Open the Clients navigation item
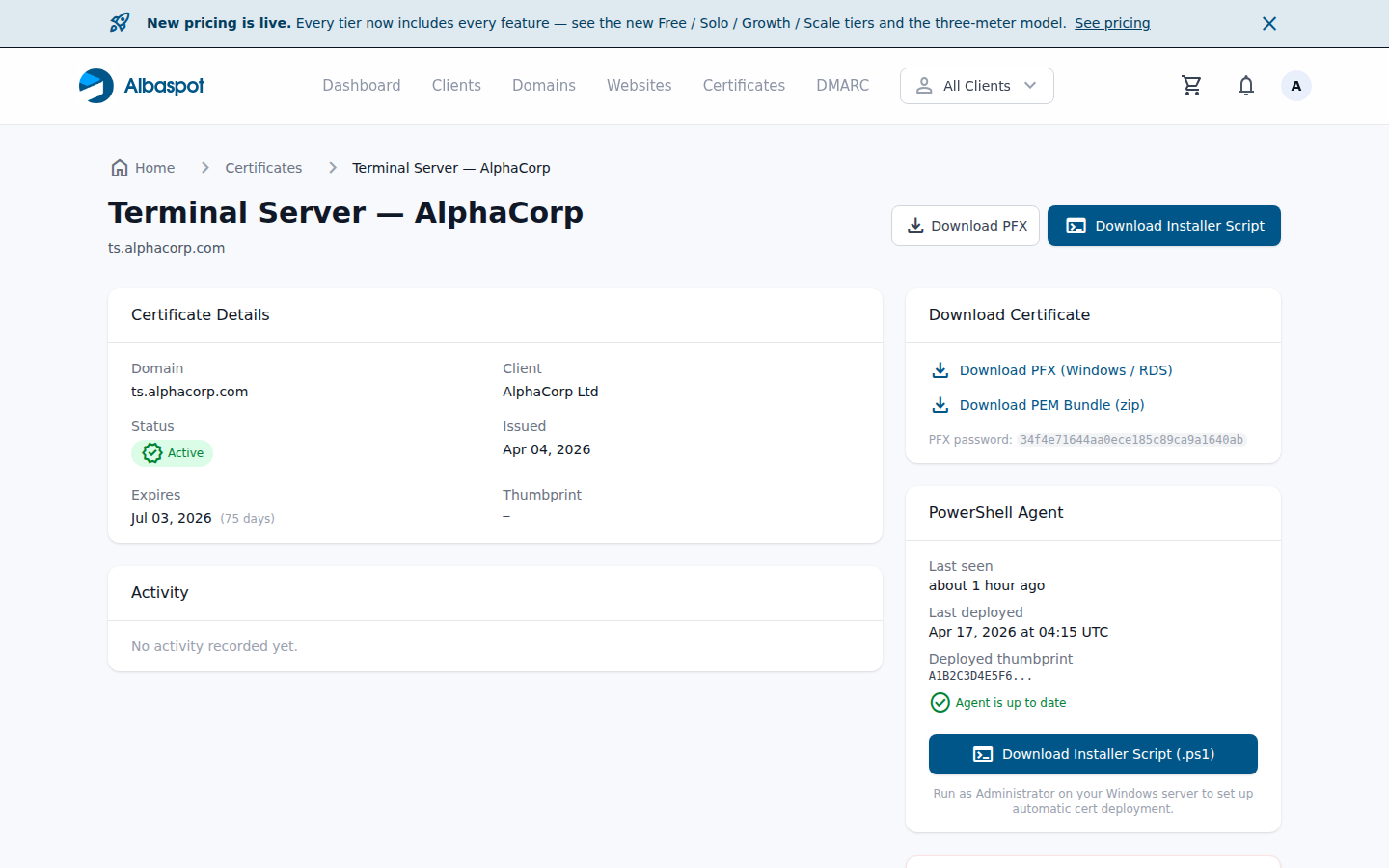Screen dimensions: 1389x868 pyautogui.click(x=456, y=86)
